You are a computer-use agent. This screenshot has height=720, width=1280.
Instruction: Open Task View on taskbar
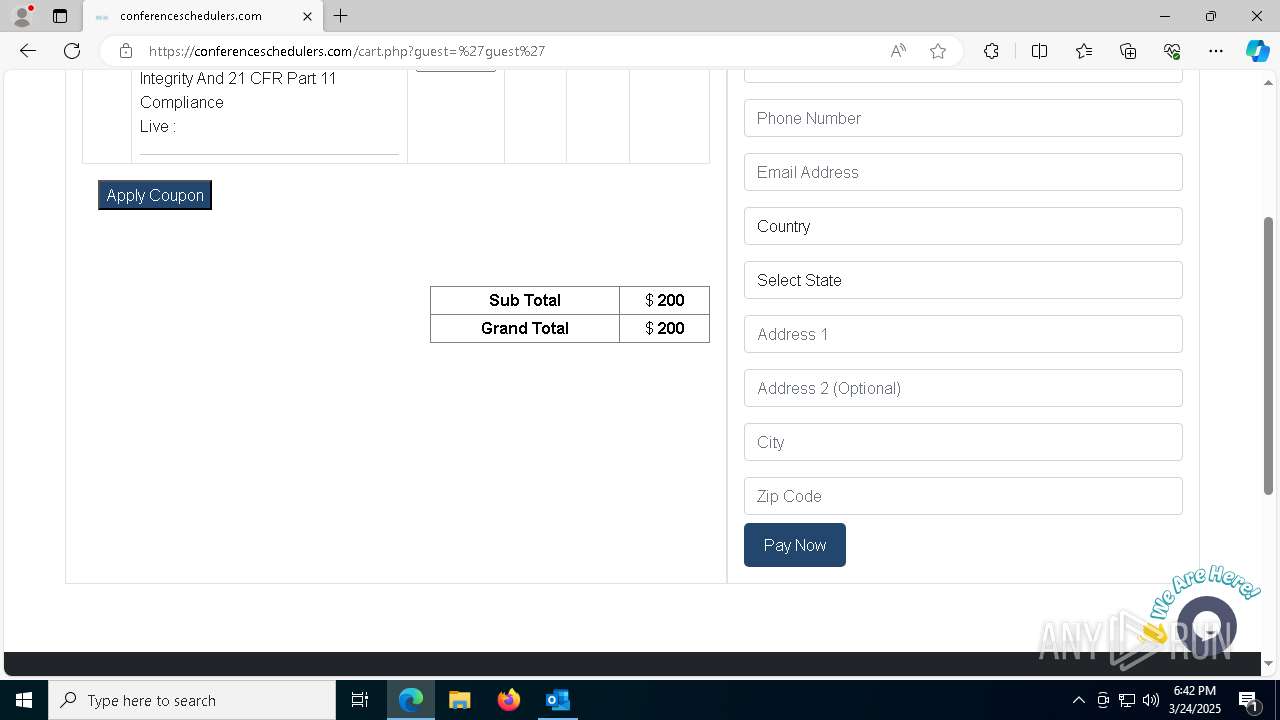point(360,700)
